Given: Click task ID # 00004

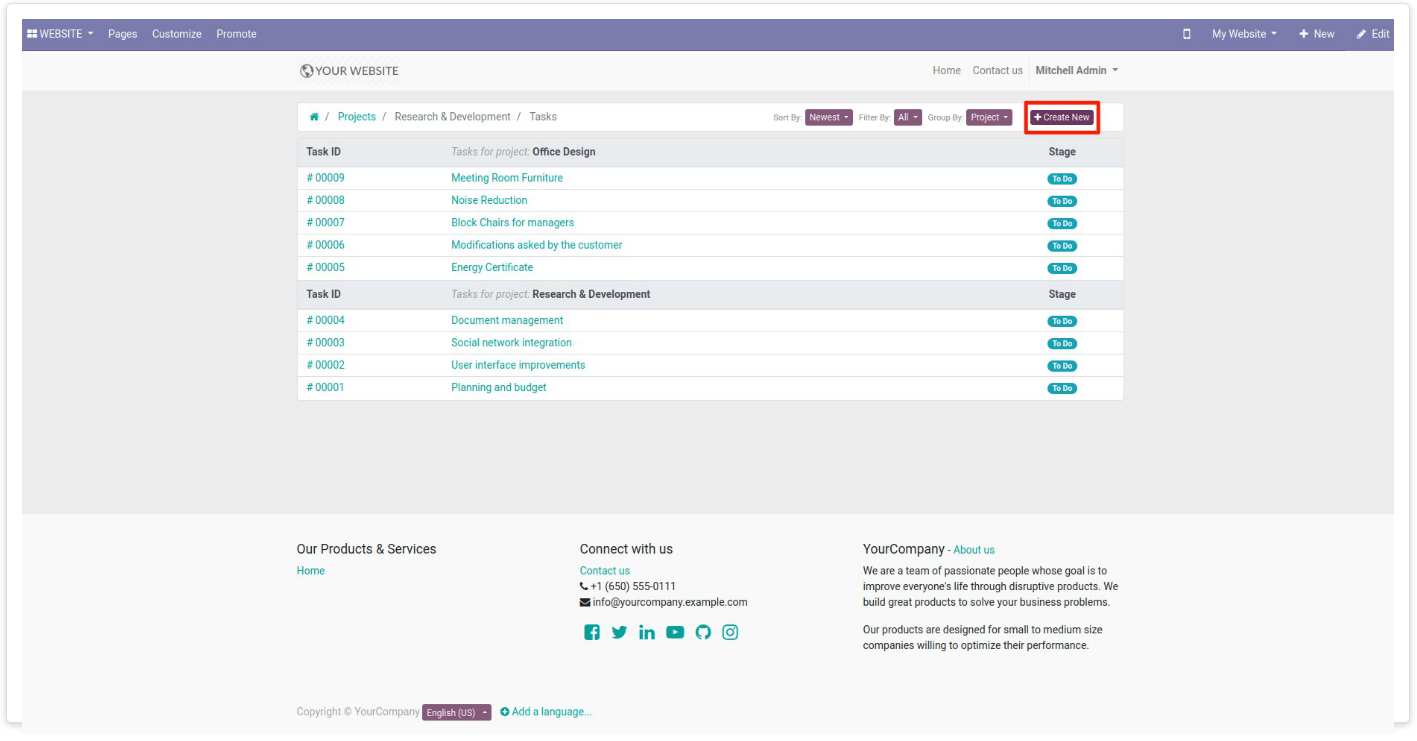Looking at the screenshot, I should tap(326, 321).
